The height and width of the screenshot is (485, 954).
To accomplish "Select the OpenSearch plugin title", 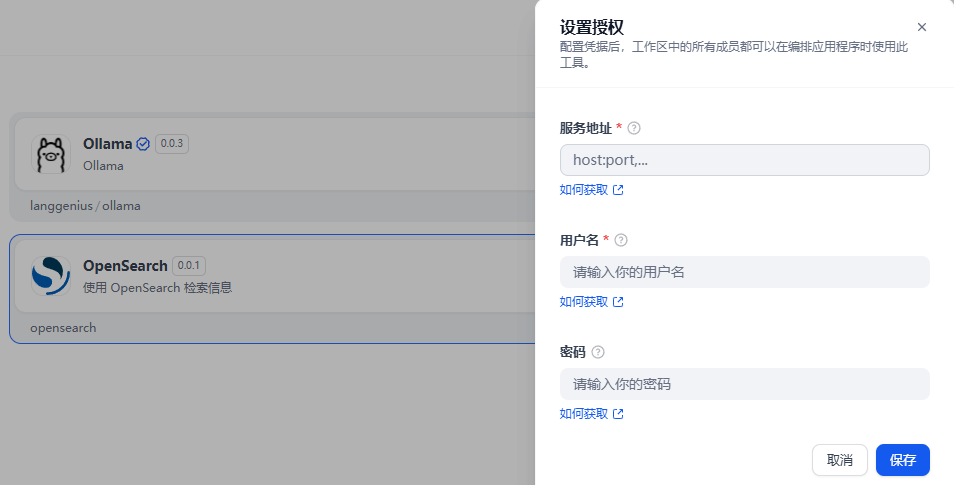I will coord(125,266).
